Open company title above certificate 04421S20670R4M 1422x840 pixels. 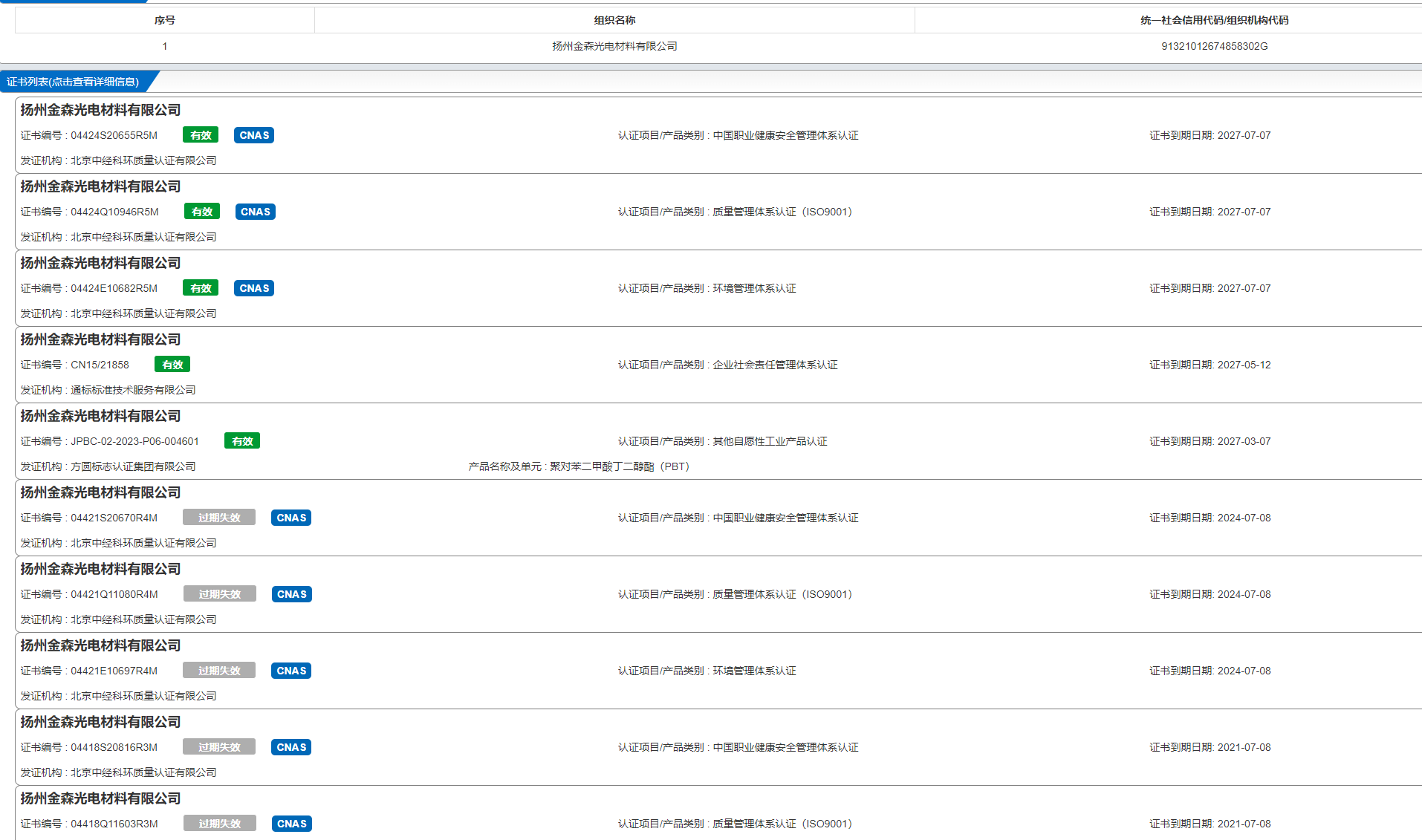click(x=100, y=492)
